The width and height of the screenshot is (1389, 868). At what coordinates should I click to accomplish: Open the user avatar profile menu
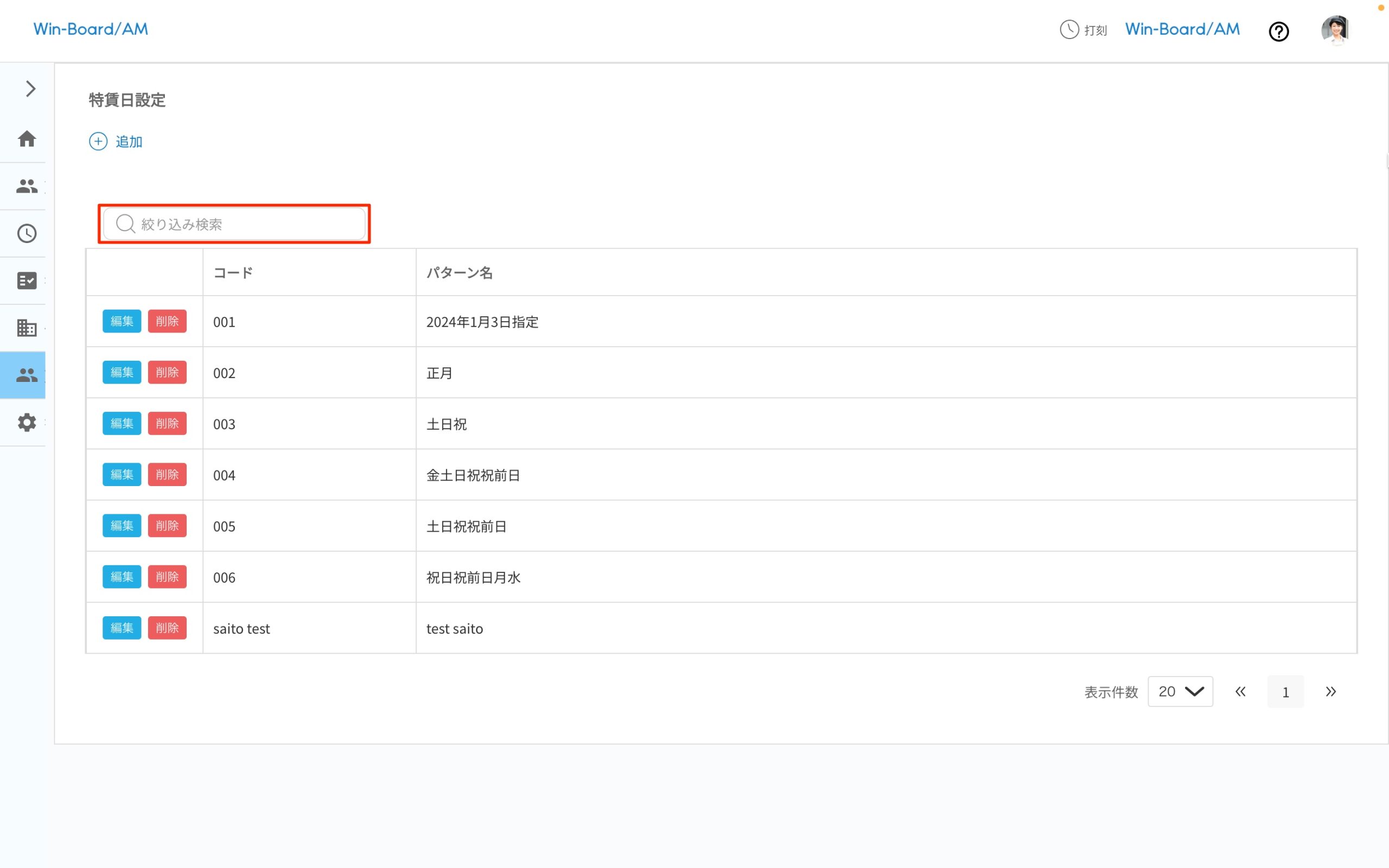[1335, 30]
